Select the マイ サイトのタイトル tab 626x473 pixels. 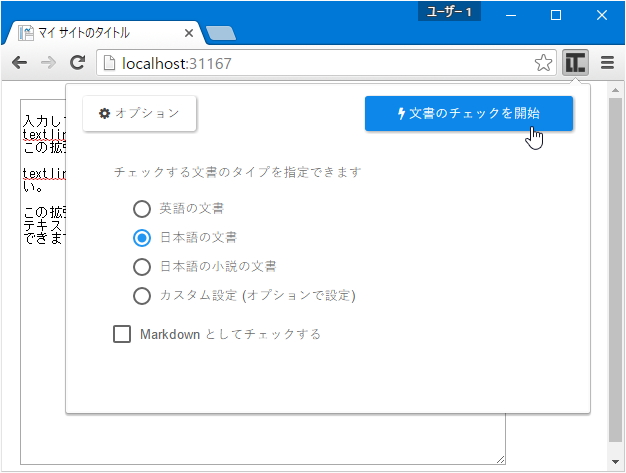[104, 33]
